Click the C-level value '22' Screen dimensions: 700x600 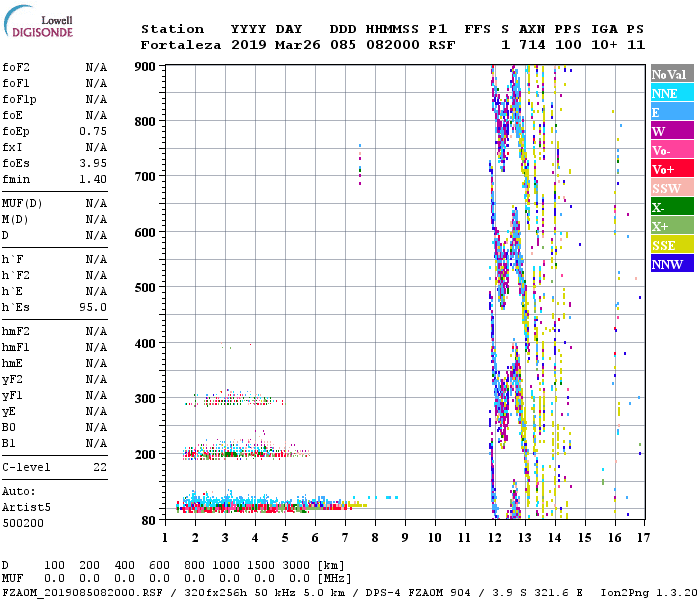coord(100,467)
